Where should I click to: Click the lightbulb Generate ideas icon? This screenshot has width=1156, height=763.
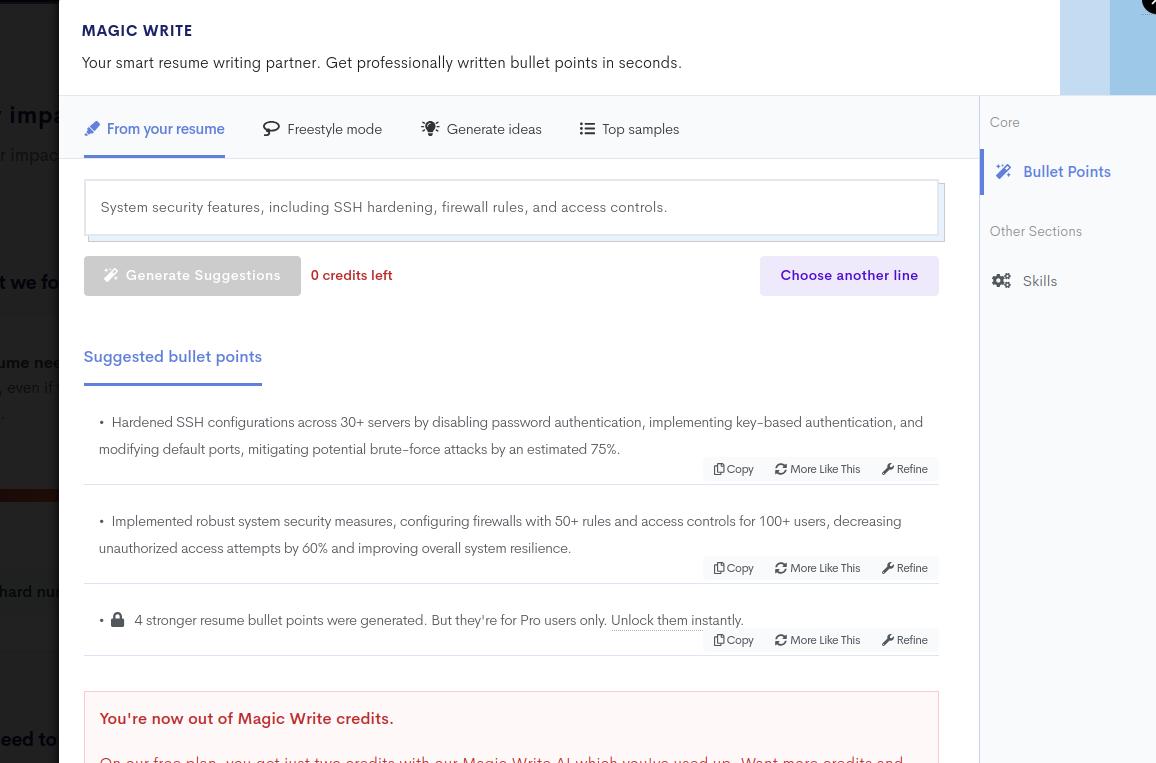(430, 129)
